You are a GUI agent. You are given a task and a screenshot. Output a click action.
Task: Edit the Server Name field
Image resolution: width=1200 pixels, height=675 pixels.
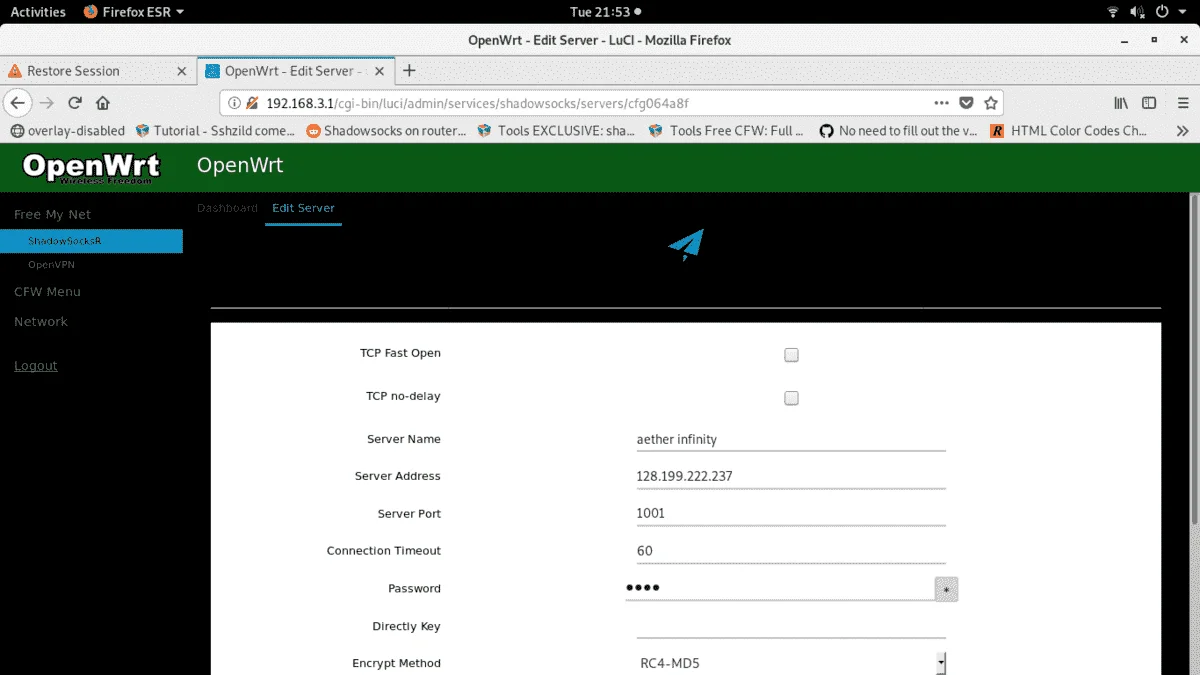tap(791, 440)
